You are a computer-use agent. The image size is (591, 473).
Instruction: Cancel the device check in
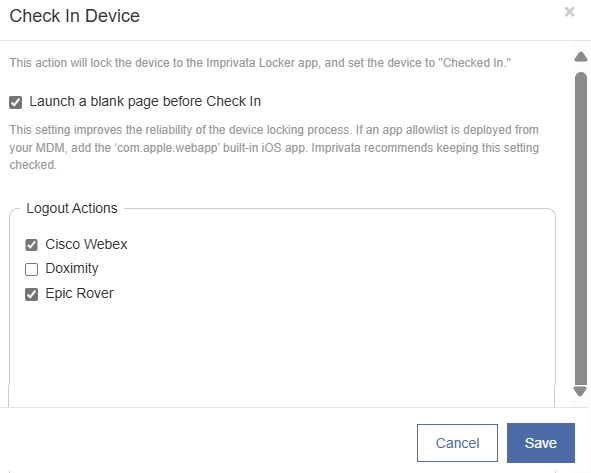(457, 443)
